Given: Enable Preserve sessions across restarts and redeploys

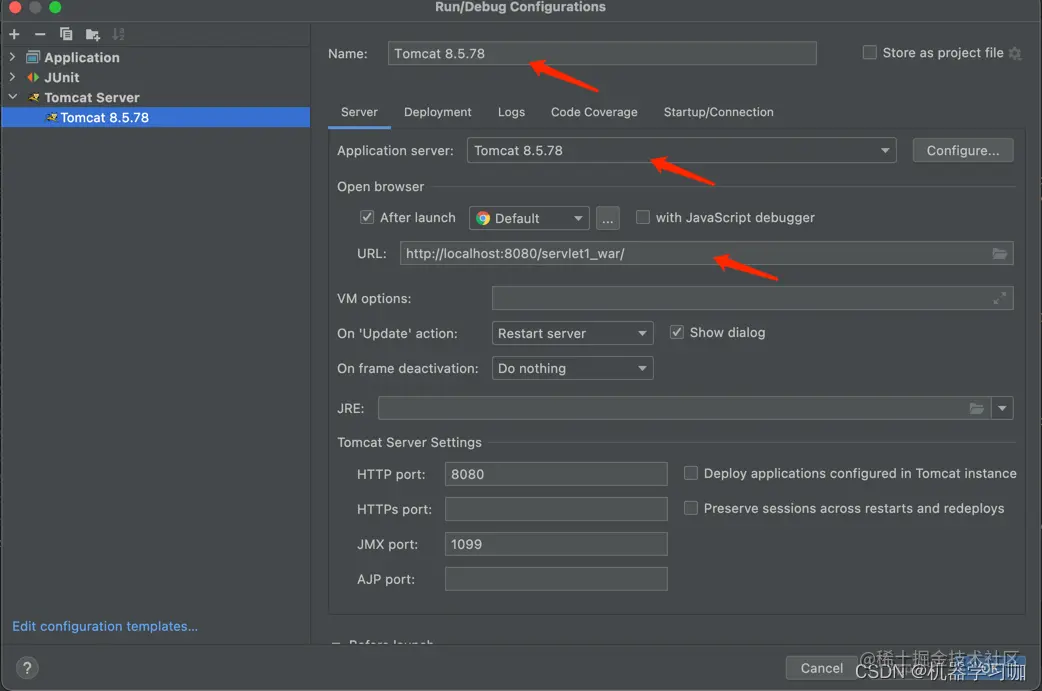Looking at the screenshot, I should (691, 508).
